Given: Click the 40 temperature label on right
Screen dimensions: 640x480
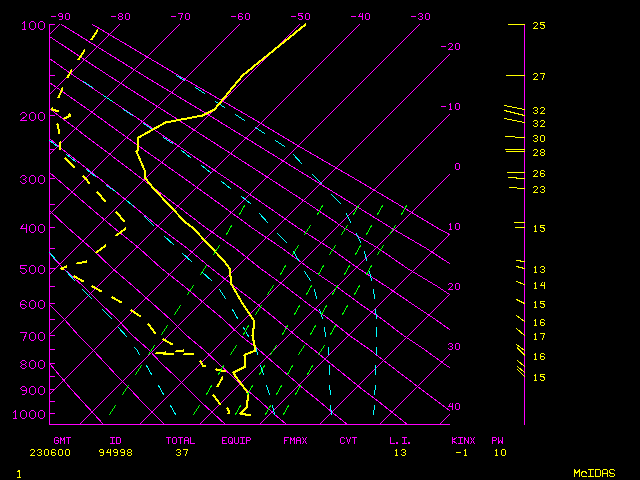Looking at the screenshot, I should 454,407.
